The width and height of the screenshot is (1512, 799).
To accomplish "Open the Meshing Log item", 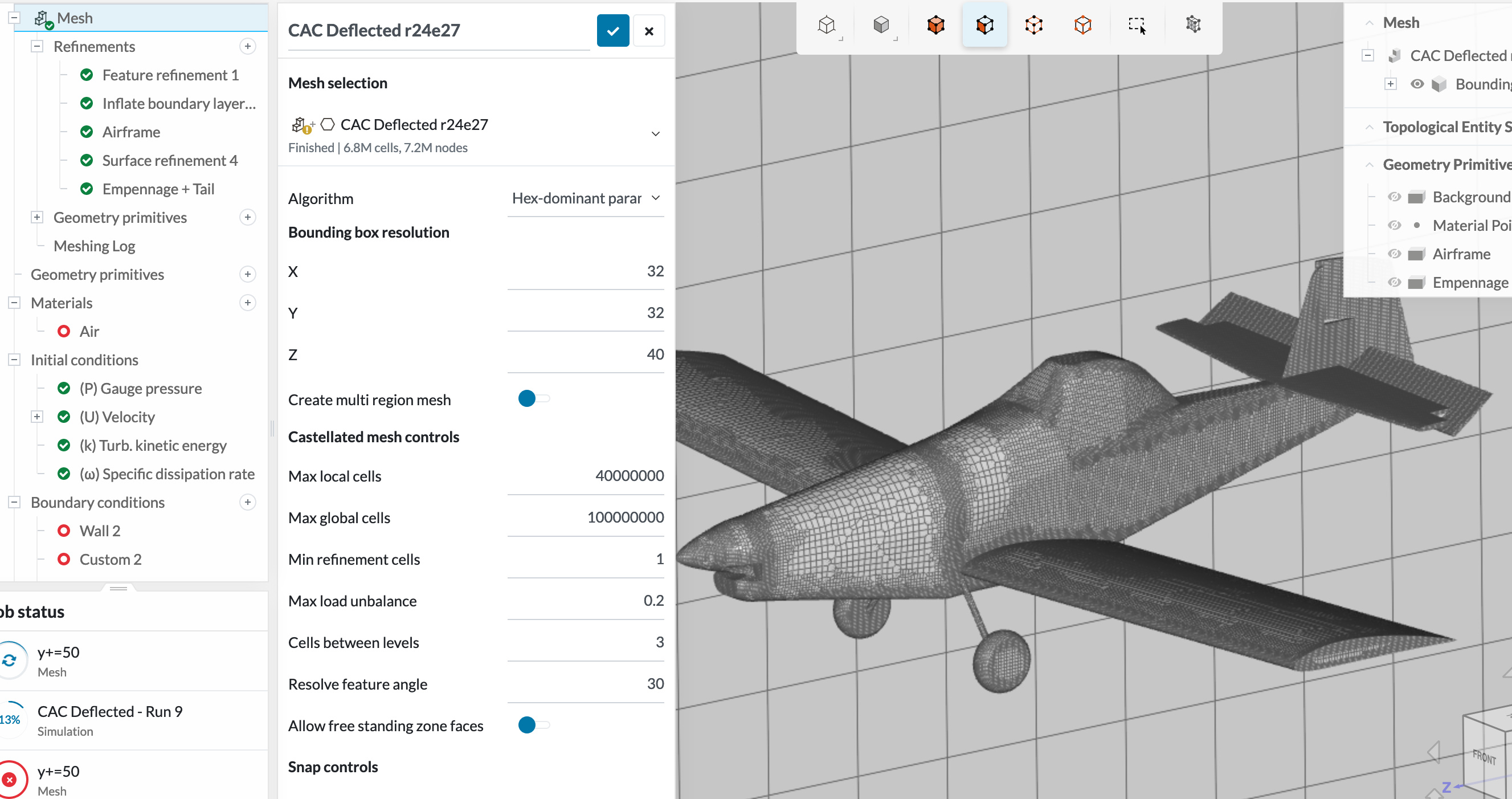I will pos(94,246).
